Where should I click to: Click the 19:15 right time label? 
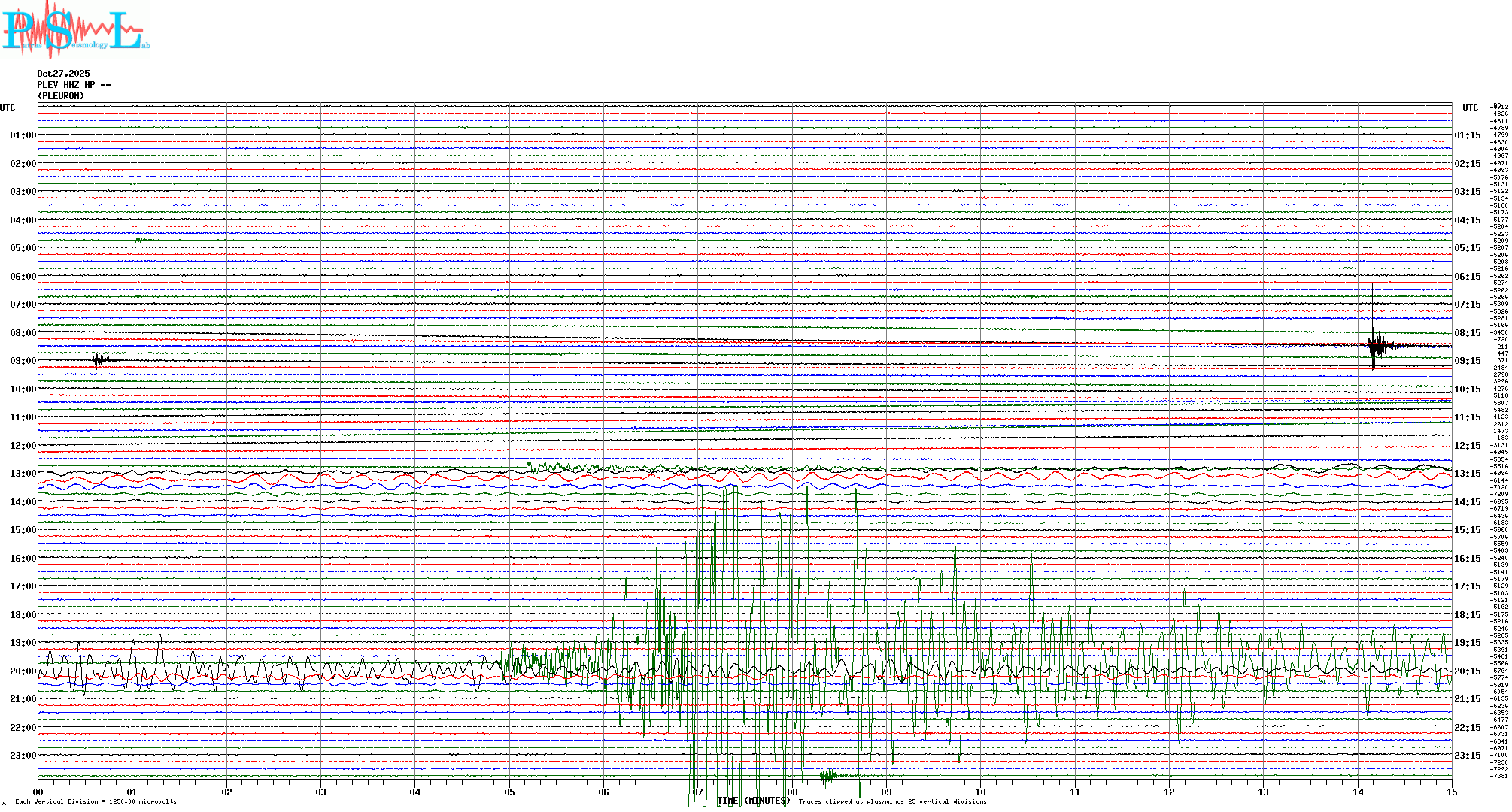[x=1467, y=643]
